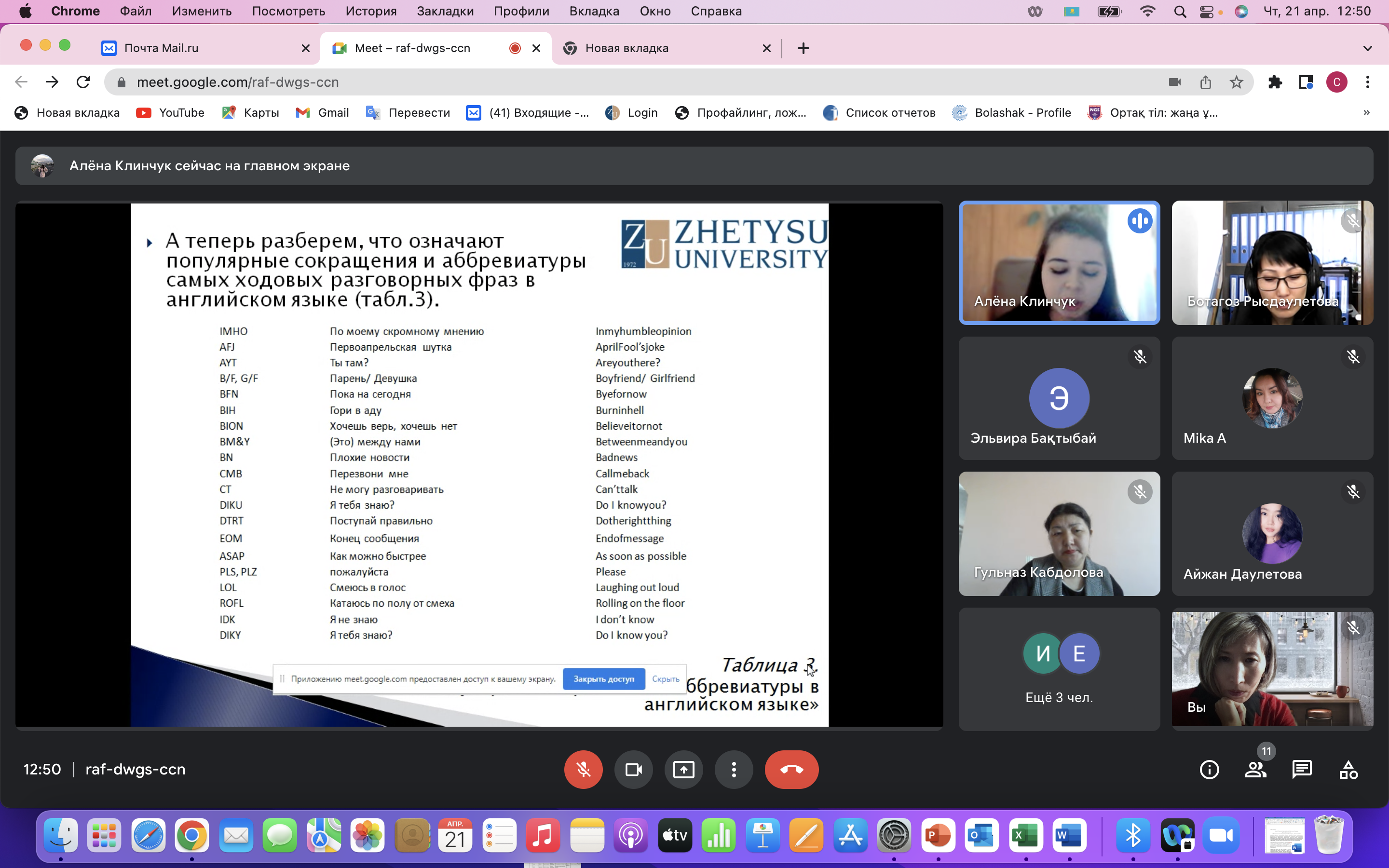Screen dimensions: 1389x868
Task: Unmute the microphone toggle
Action: pos(583,770)
